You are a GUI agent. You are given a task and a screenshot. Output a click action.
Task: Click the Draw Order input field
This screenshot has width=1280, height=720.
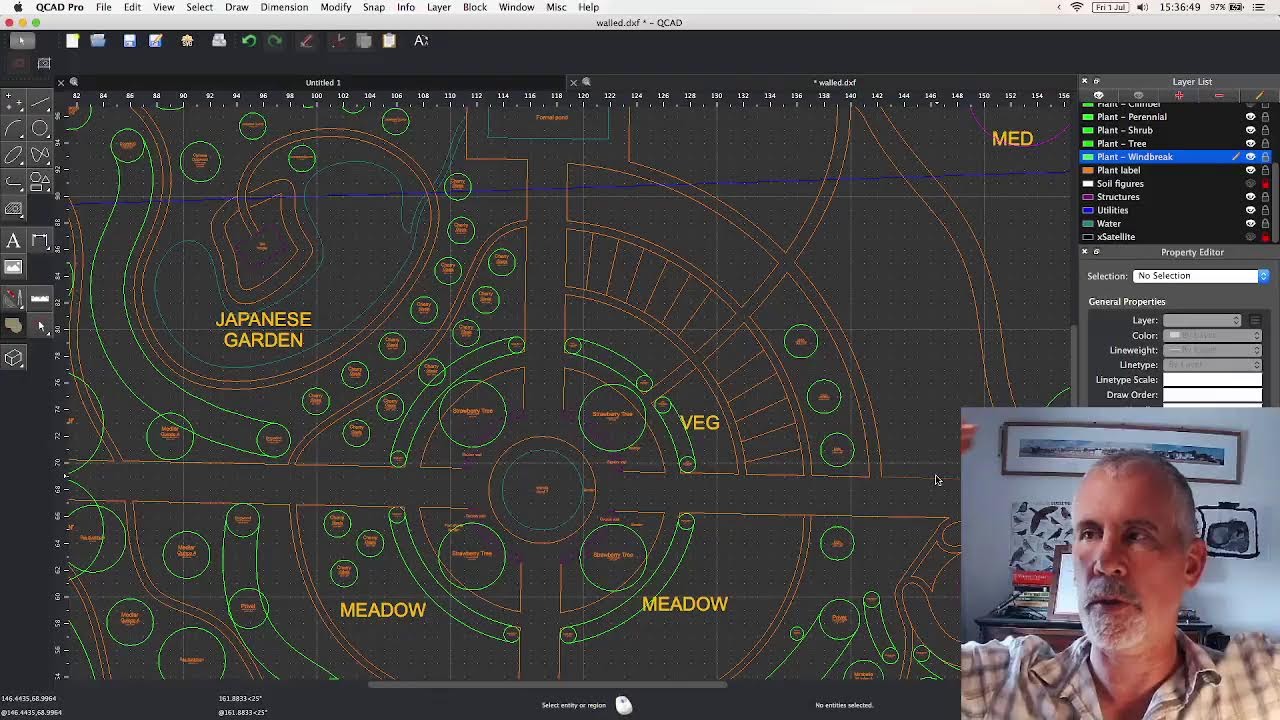pyautogui.click(x=1211, y=395)
